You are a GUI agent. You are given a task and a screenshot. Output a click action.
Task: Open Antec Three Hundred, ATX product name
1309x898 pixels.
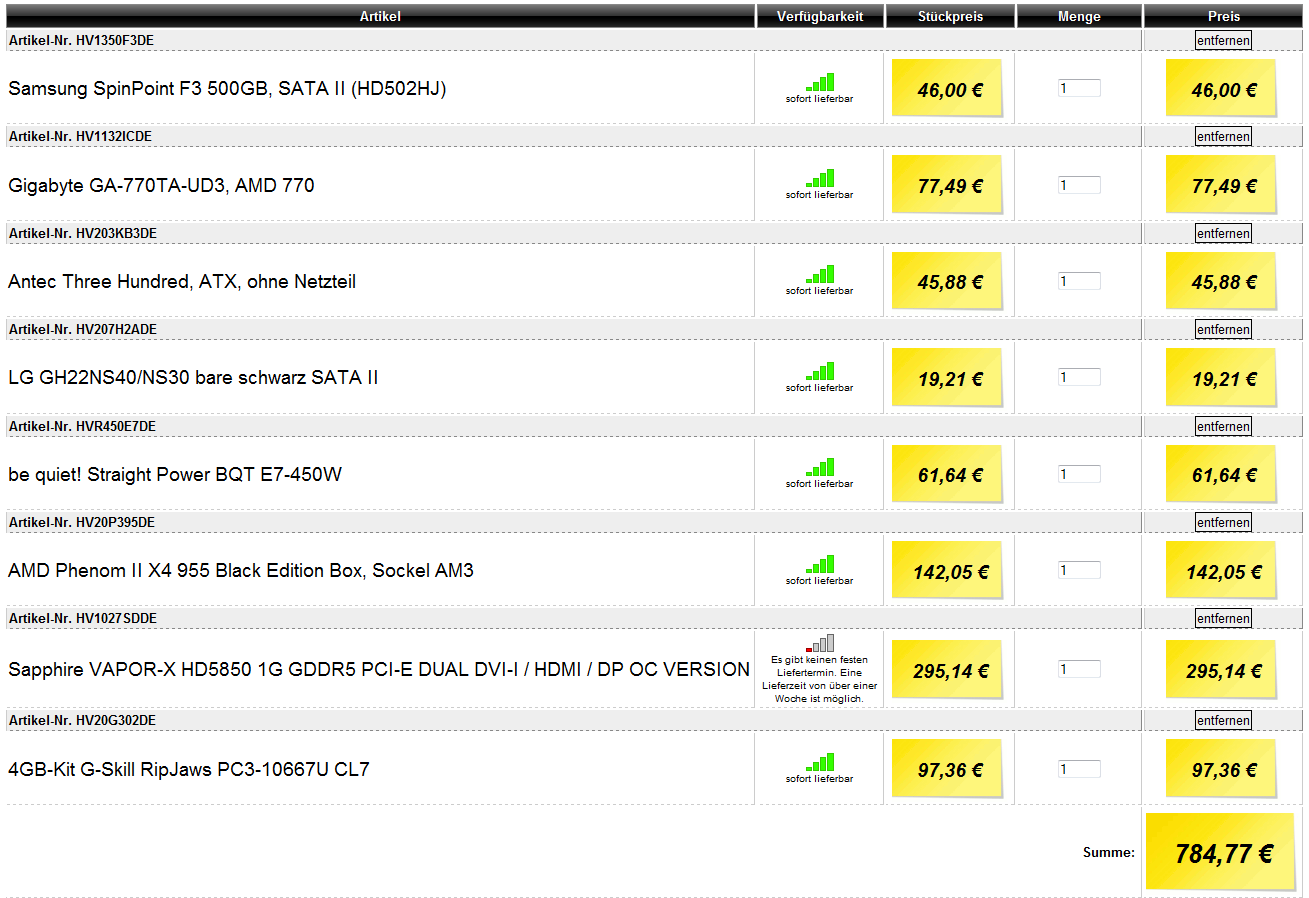click(x=182, y=282)
